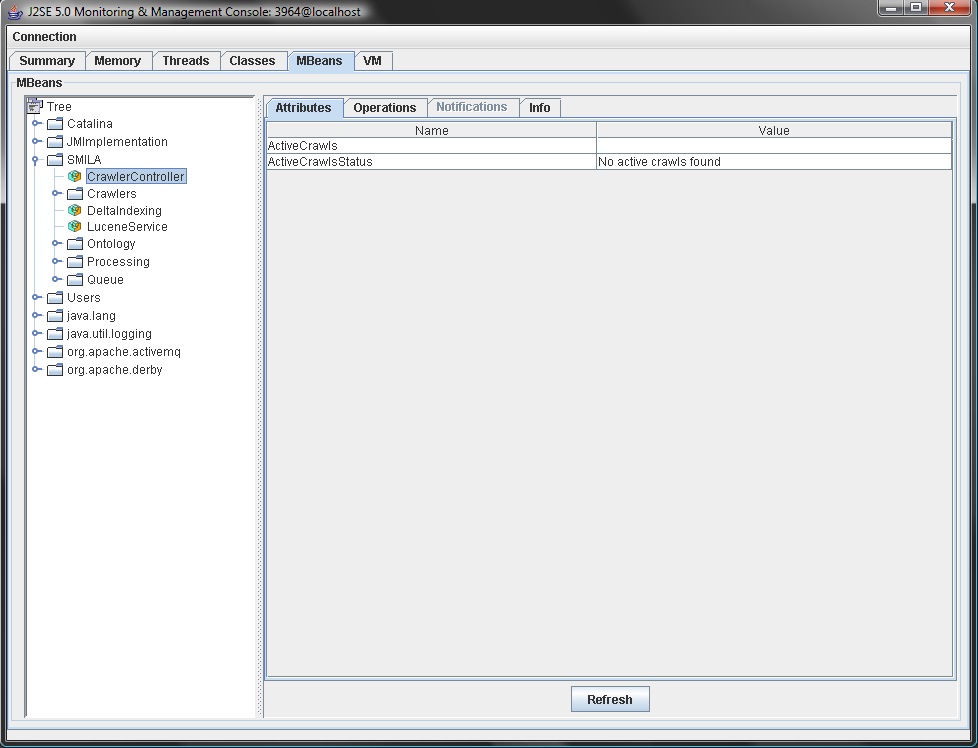Click the Catalina folder icon
Screen dimensions: 978x748
[55, 124]
